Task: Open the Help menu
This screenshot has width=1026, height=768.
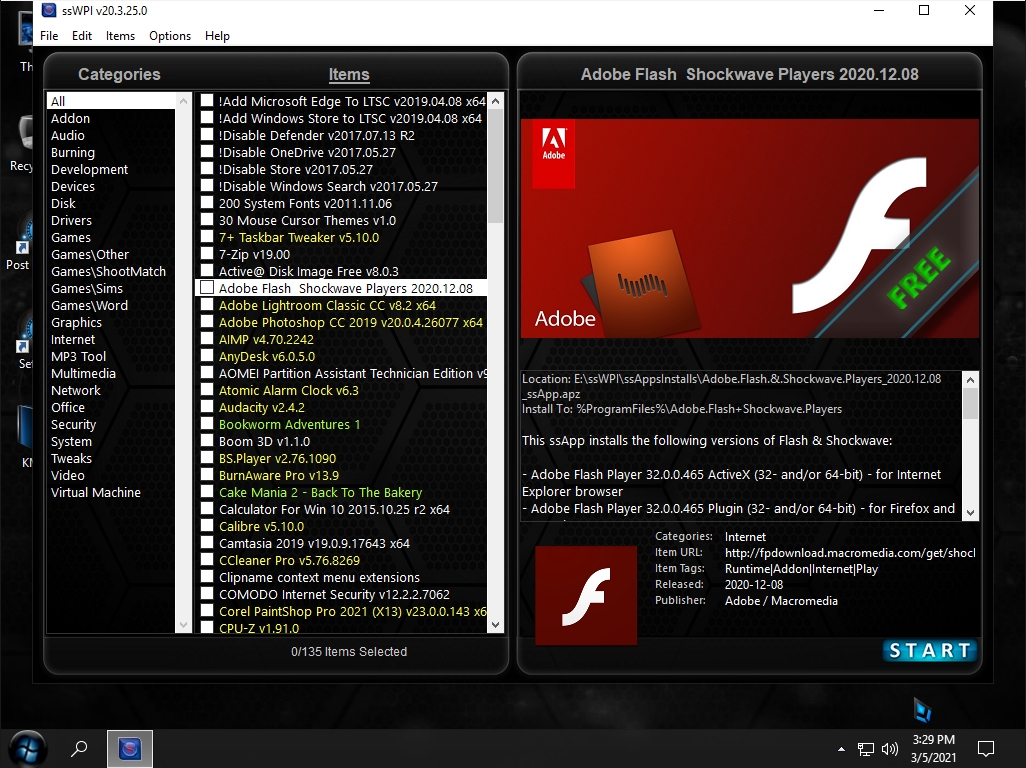Action: pos(217,36)
